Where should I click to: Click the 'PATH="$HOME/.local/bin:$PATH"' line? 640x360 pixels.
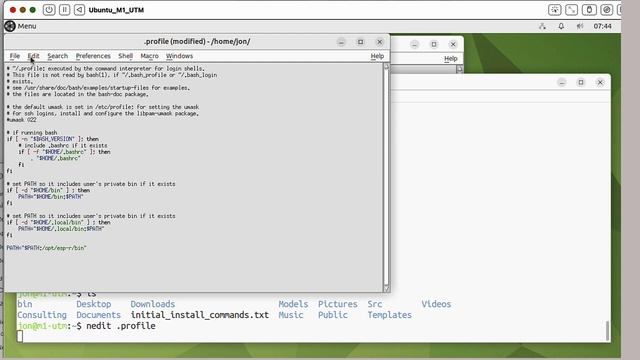point(61,229)
